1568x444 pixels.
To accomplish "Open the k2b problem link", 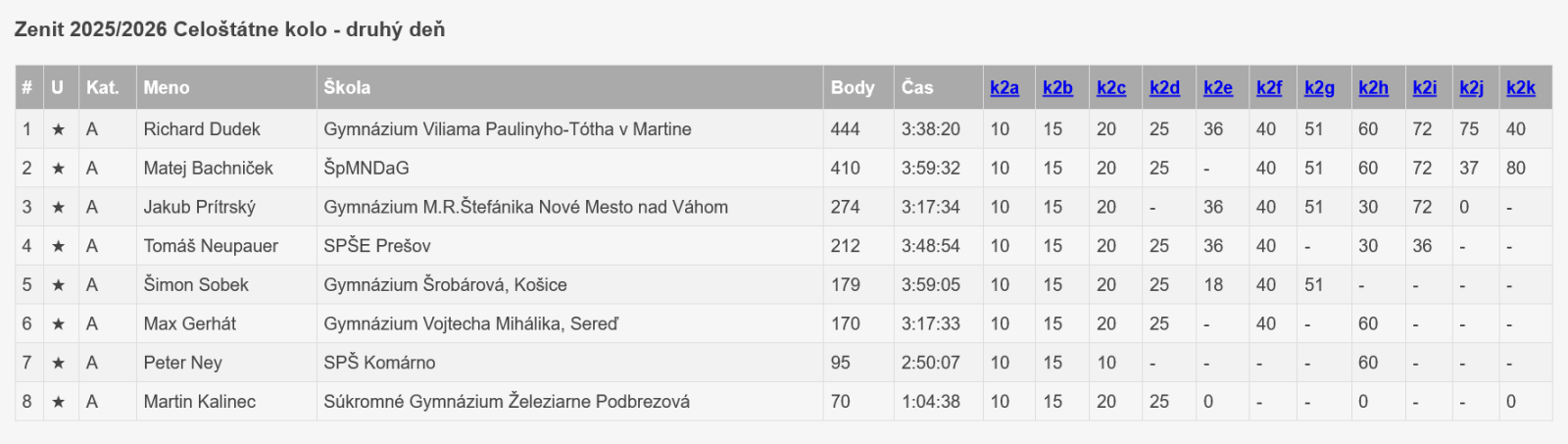I will (1057, 88).
